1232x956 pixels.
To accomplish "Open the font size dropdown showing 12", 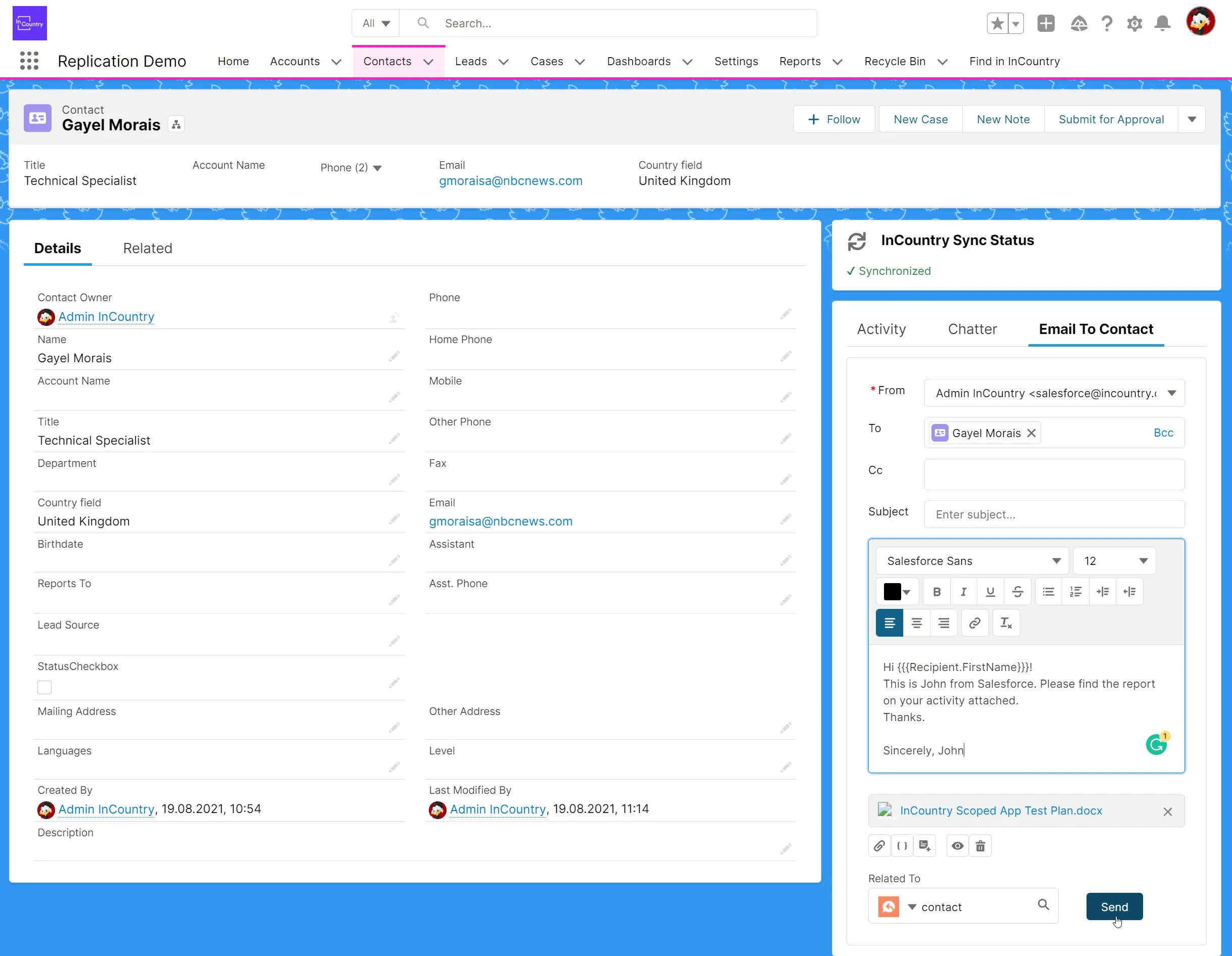I will pyautogui.click(x=1114, y=560).
